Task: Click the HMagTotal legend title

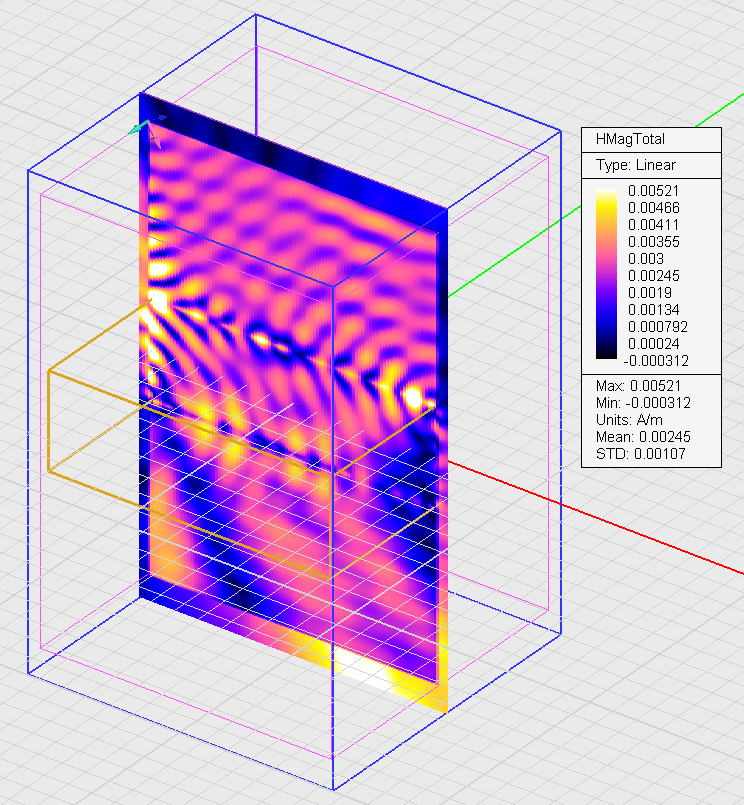Action: 630,139
